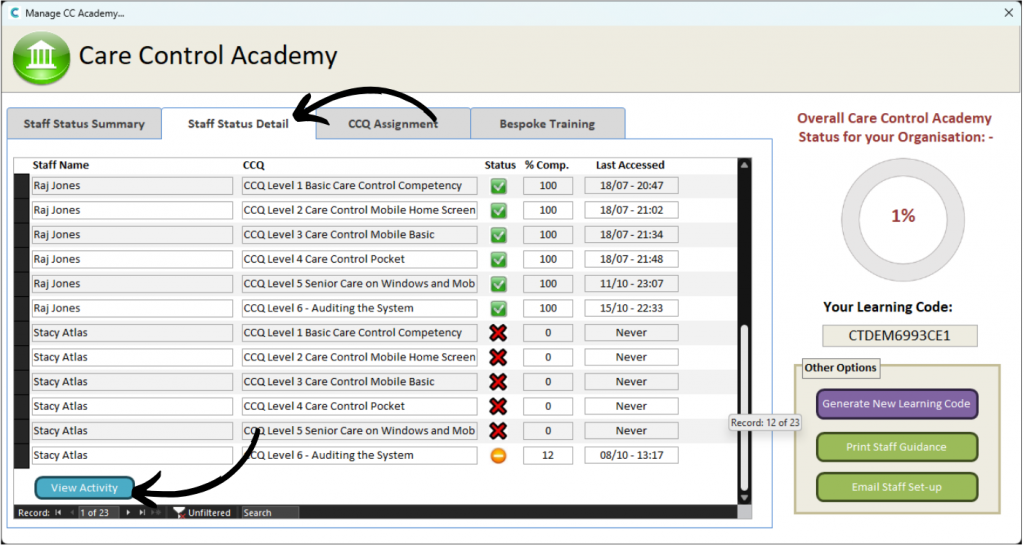Click last accessed value 08/10 - 13:17
The image size is (1024, 545).
[x=631, y=456]
